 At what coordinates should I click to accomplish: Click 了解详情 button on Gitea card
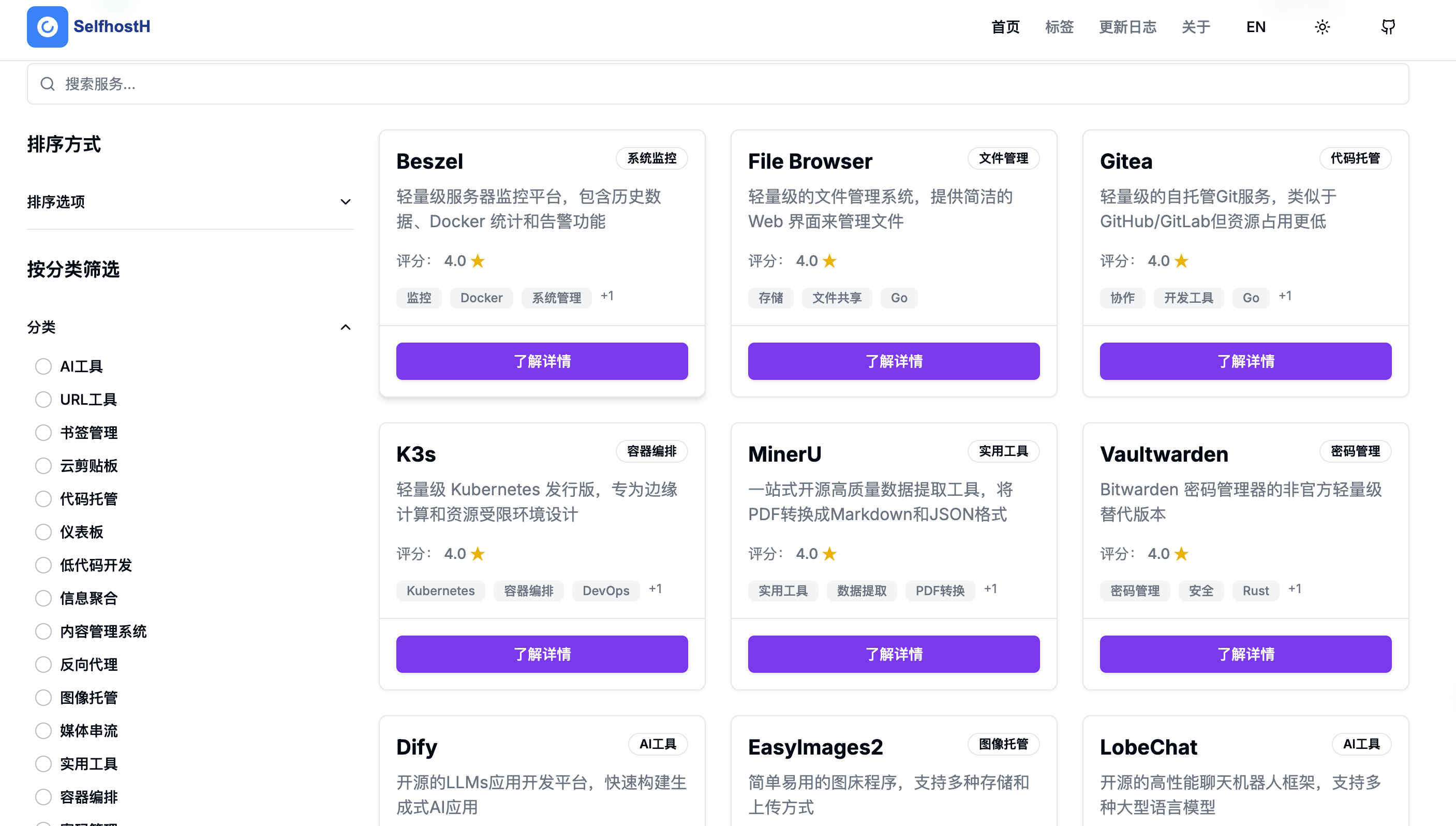pyautogui.click(x=1245, y=361)
